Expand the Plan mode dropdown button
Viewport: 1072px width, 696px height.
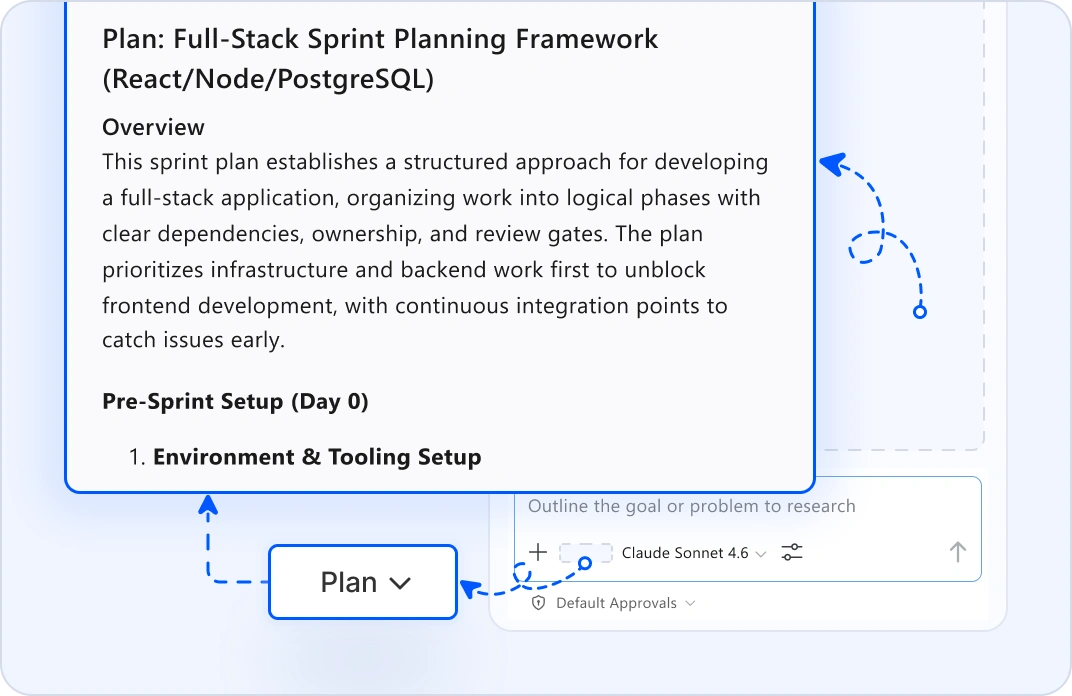coord(363,583)
